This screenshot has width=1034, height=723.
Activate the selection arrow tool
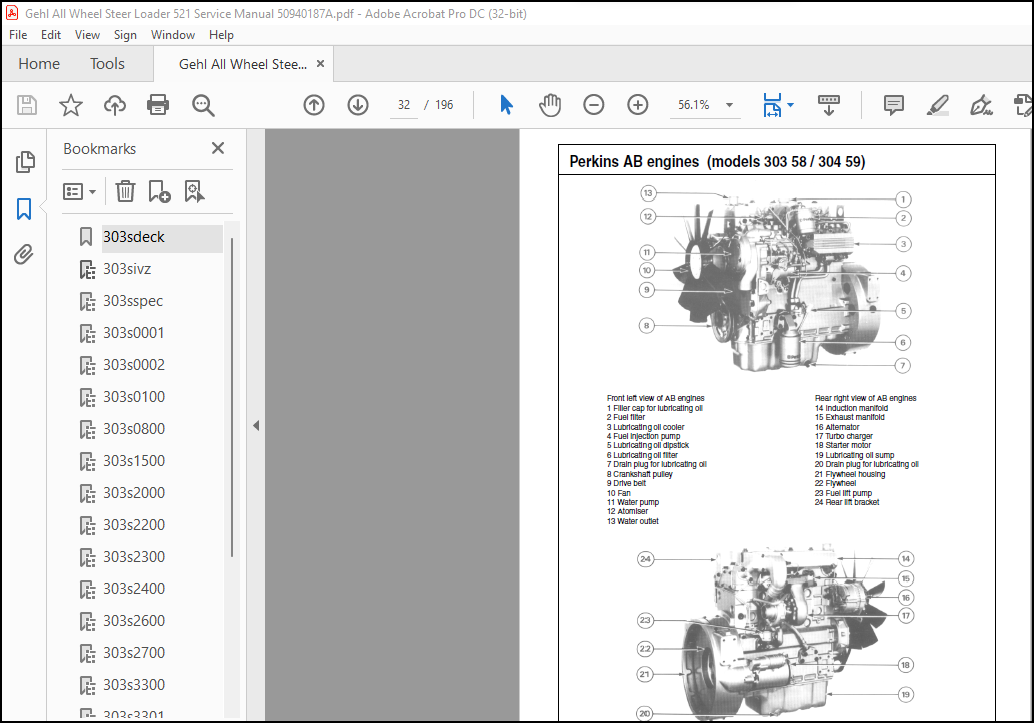pyautogui.click(x=506, y=105)
